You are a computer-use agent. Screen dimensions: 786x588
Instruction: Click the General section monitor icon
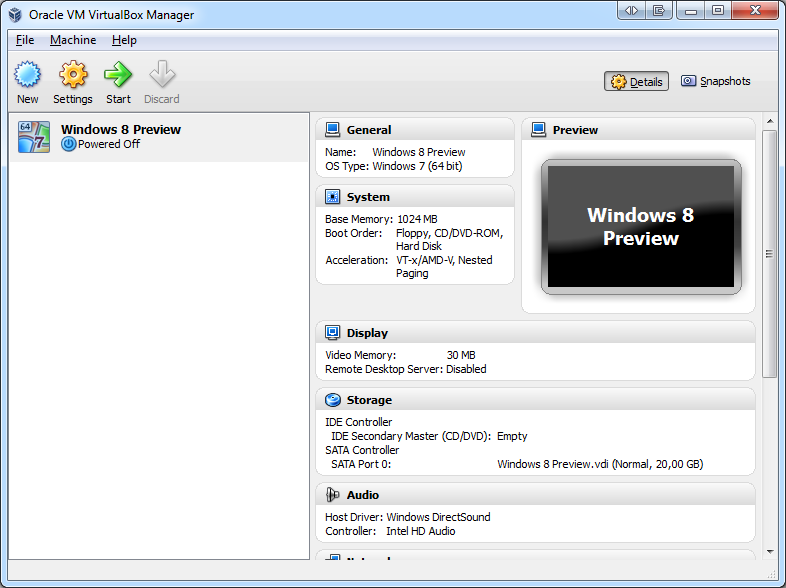(332, 130)
